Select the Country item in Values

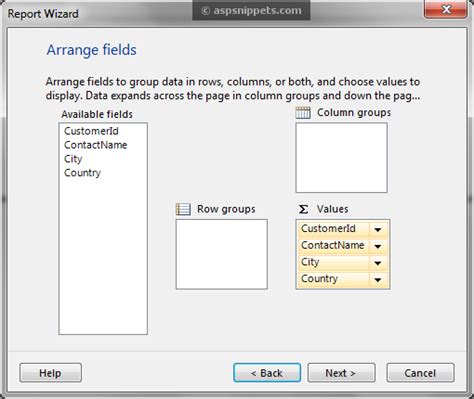point(334,279)
